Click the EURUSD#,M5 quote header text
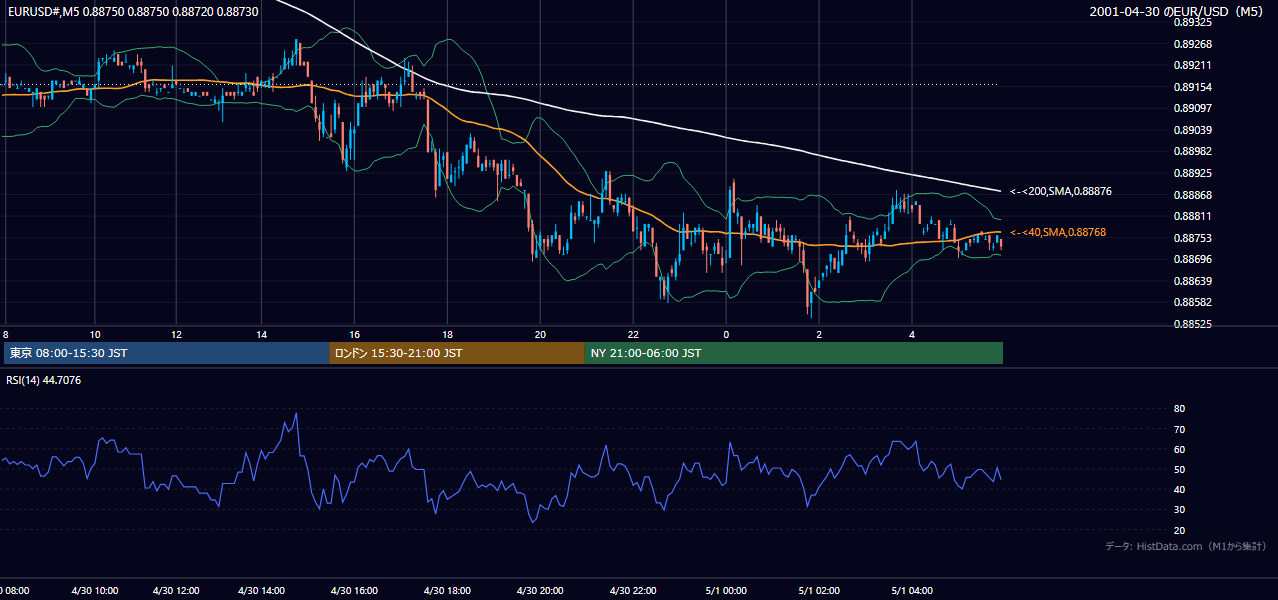 click(131, 11)
